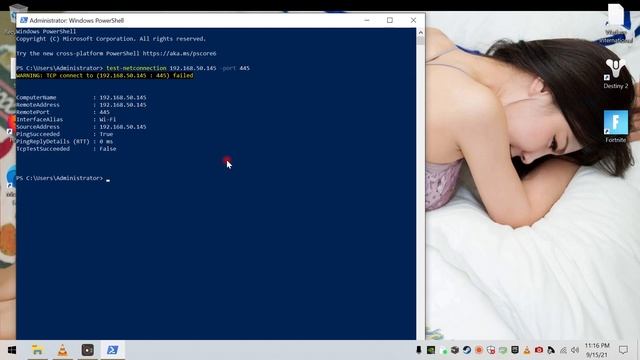Viewport: 640px width, 360px height.
Task: Click the PingReplyDetails (RTT) row
Action: (64, 142)
